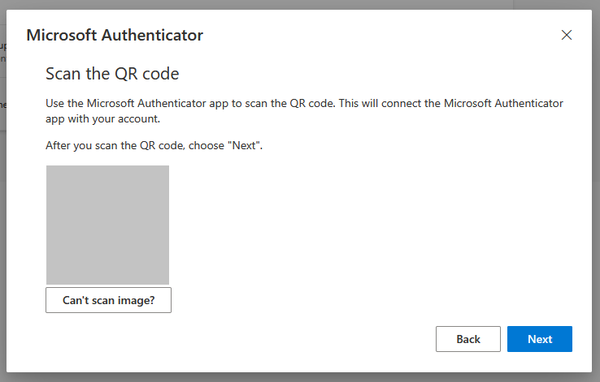Click the "After you scan the QR code" instruction
Screen dimensions: 600x382
coord(154,145)
